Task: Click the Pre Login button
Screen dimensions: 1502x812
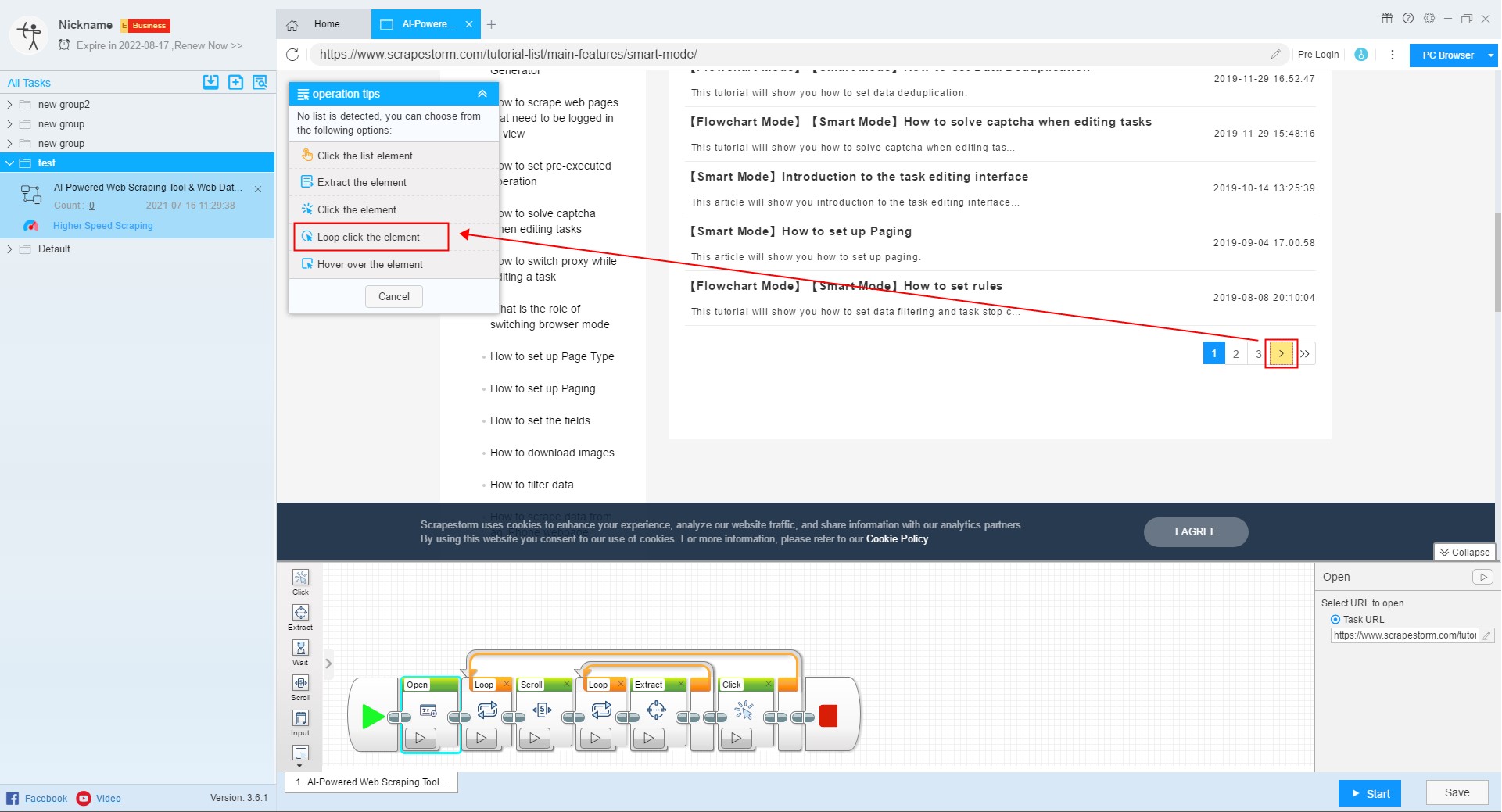Action: click(1318, 55)
